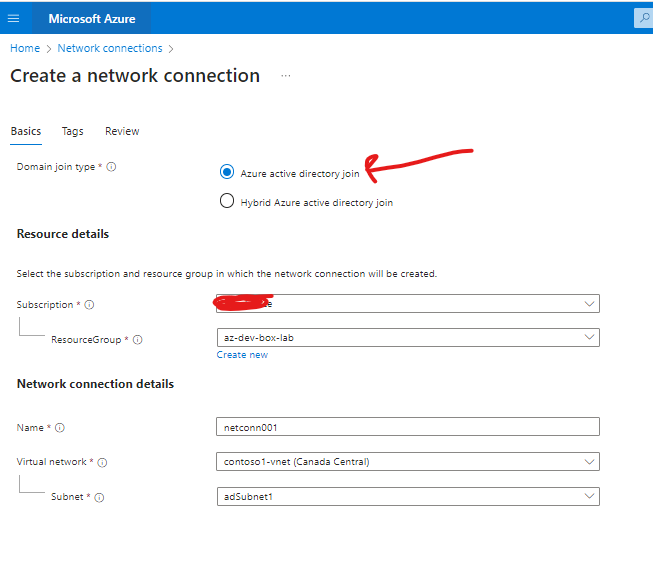
Task: Open the ResourceGroup az-dev-box-lab dropdown
Action: pos(408,338)
